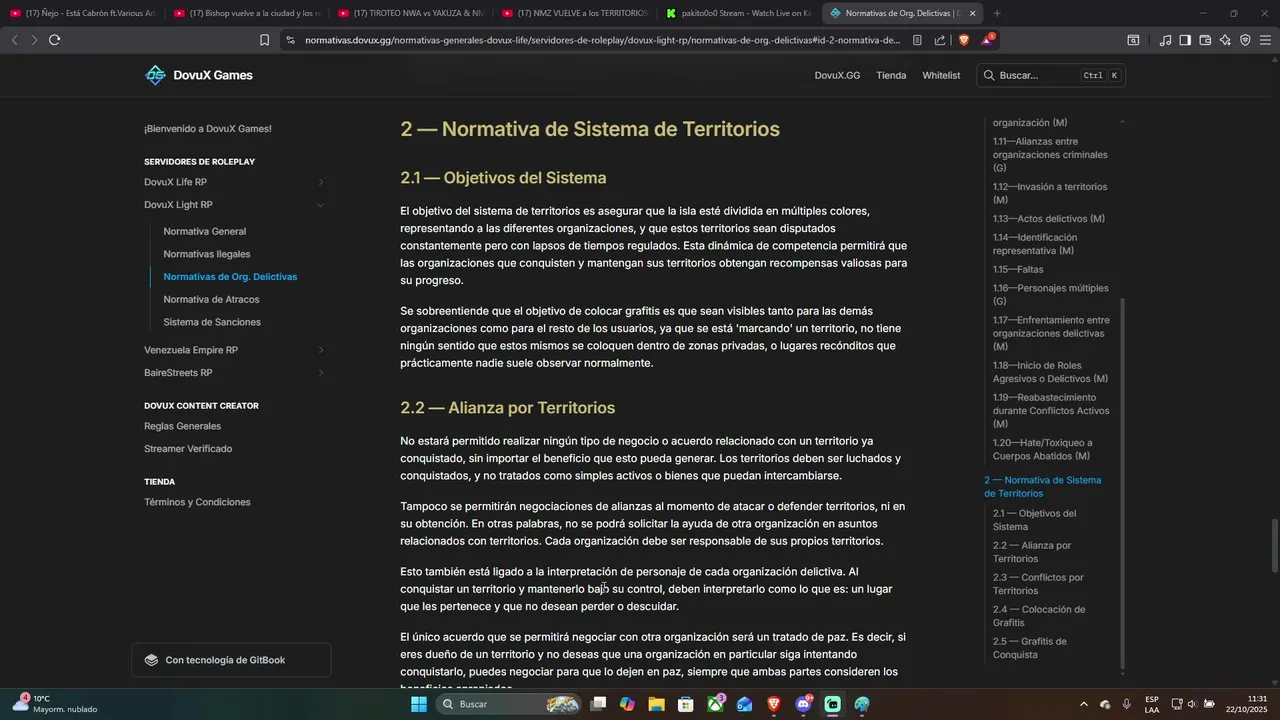Open Normativa de Atracos in sidebar
The image size is (1280, 720).
(211, 299)
